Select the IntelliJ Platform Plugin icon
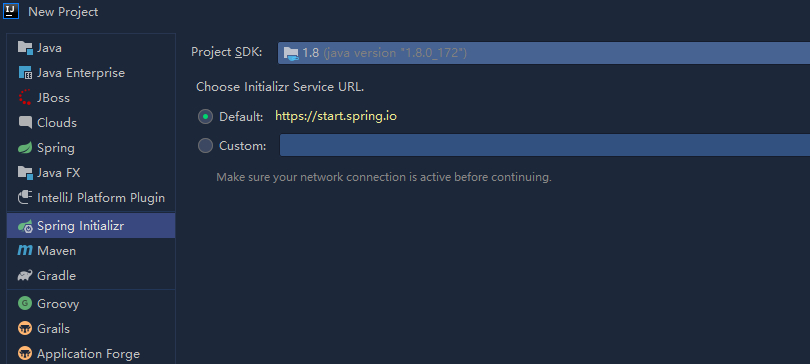Screen dimensions: 810x364 25,198
